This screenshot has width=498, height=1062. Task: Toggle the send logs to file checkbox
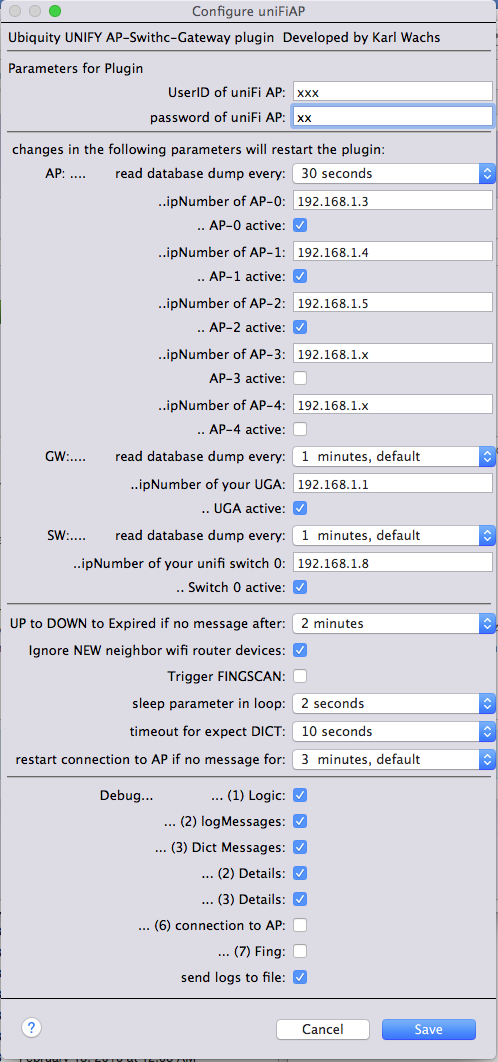(300, 977)
